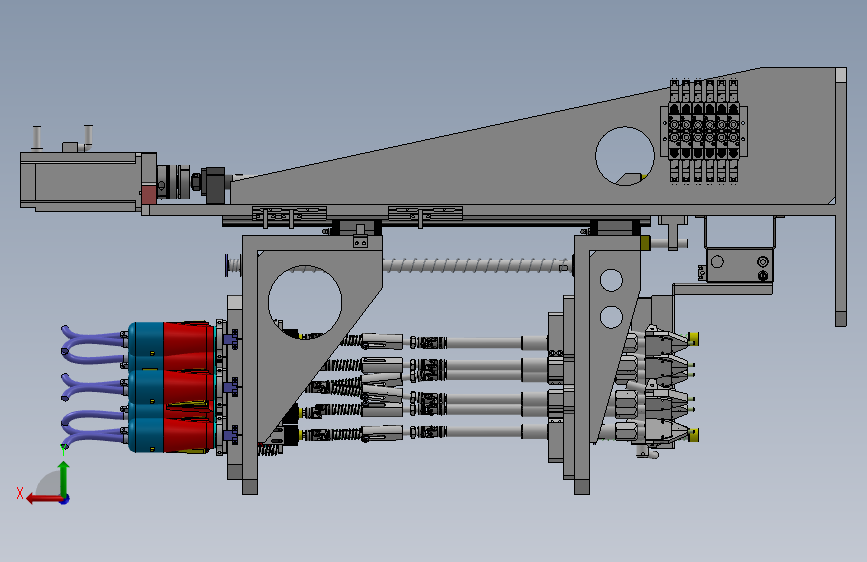Select the small control box with round buttons
This screenshot has height=562, width=867.
[739, 265]
